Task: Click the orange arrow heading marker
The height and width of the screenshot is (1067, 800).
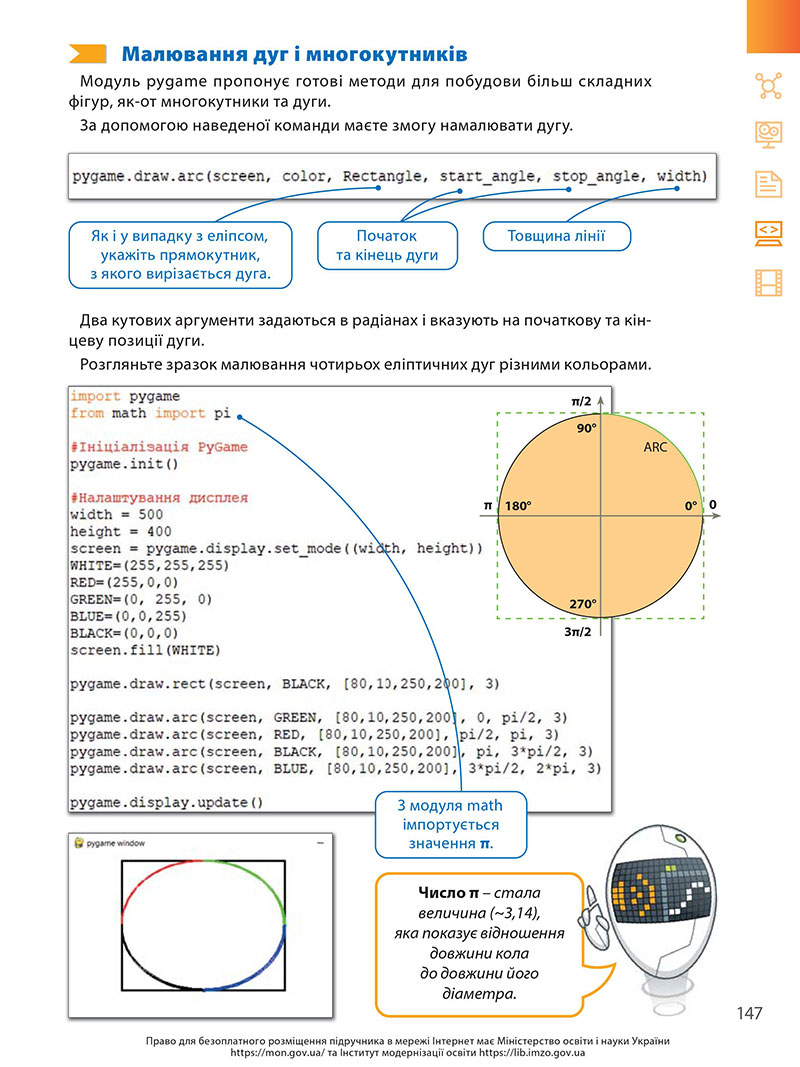Action: (88, 54)
